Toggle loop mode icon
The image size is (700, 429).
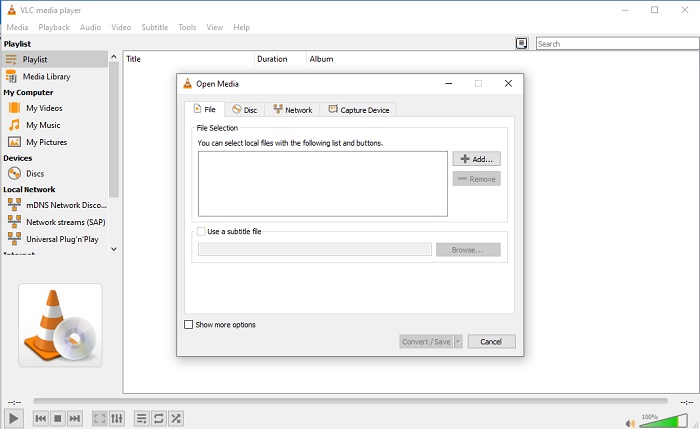pos(158,418)
